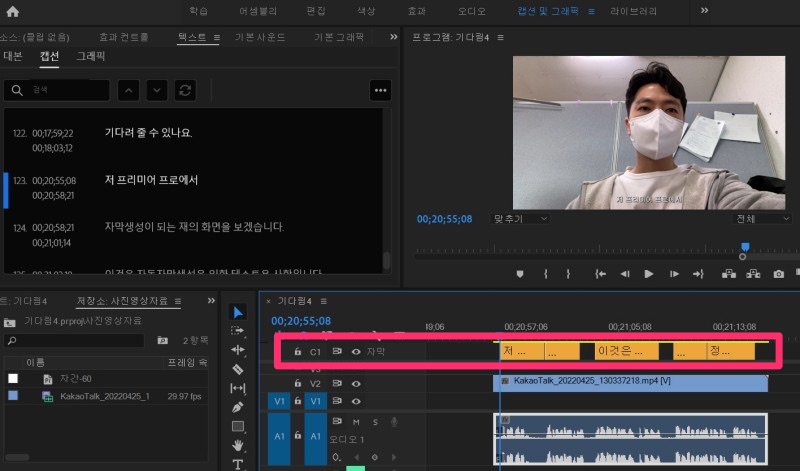Screen dimensions: 800x471
Task: Play the sequence in Program monitor
Action: (x=649, y=274)
